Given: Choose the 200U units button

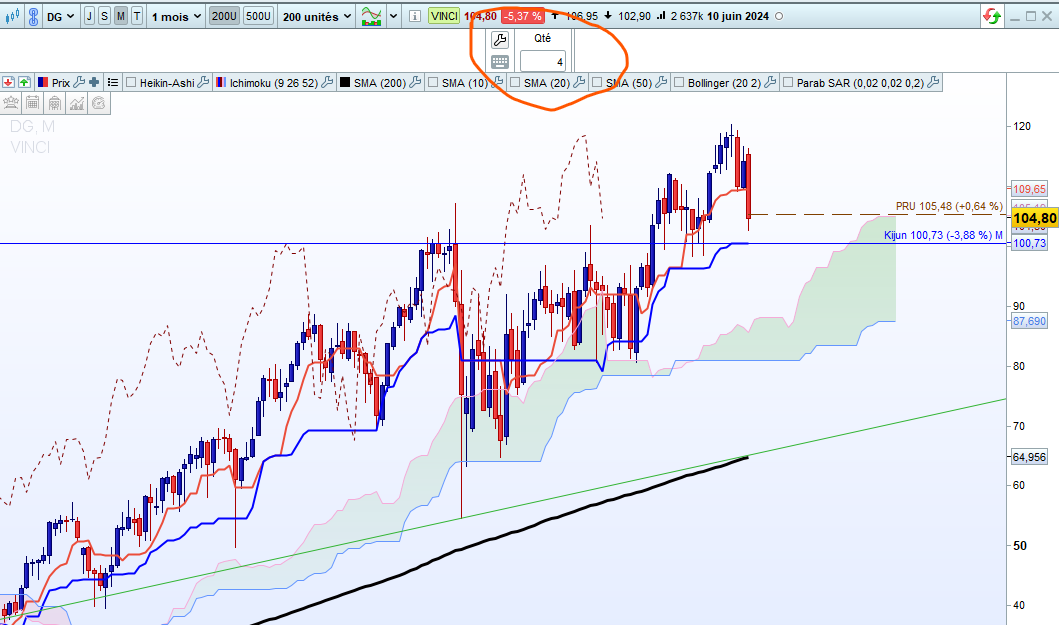Looking at the screenshot, I should [x=224, y=16].
